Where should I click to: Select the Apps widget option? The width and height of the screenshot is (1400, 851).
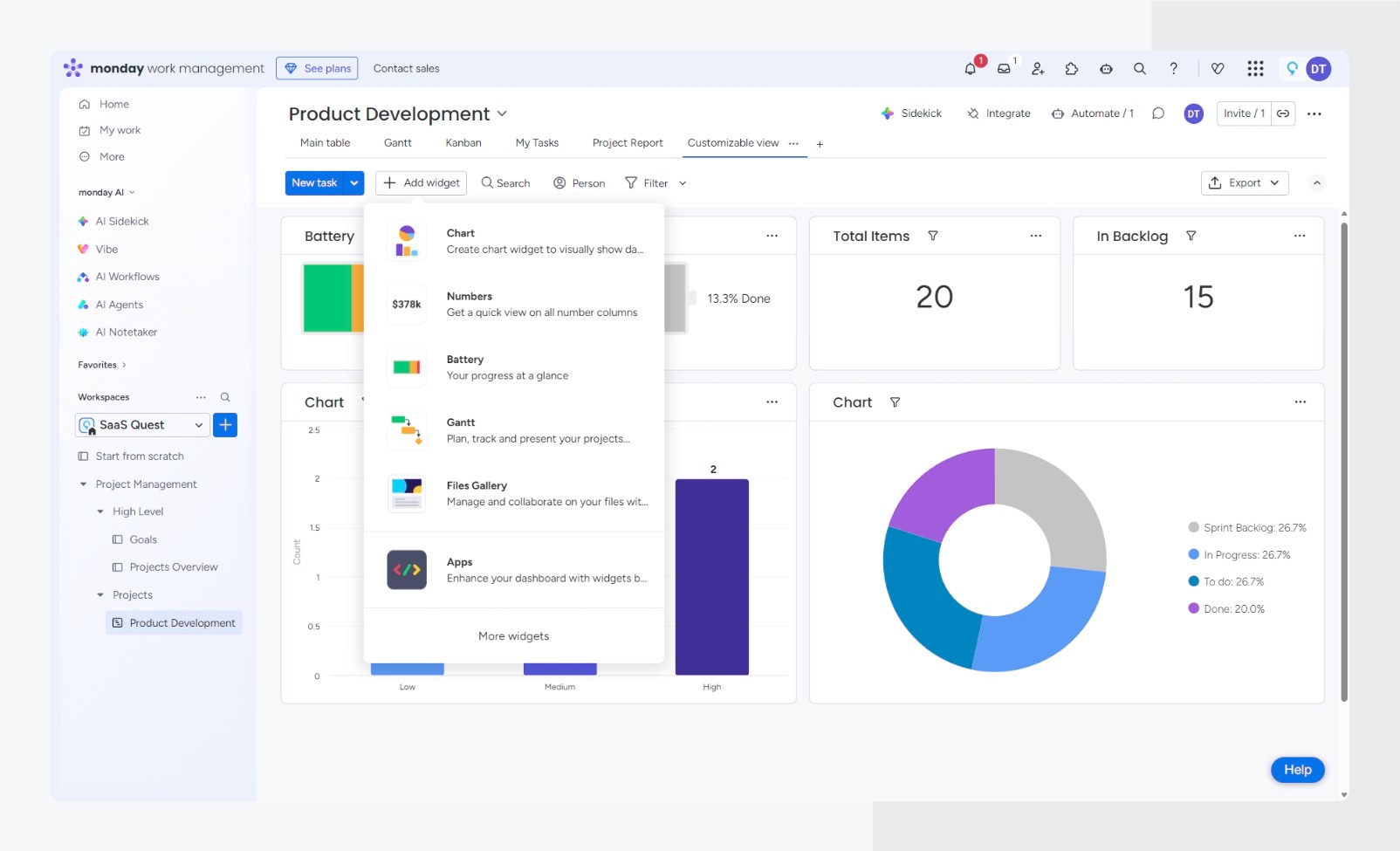[x=514, y=570]
